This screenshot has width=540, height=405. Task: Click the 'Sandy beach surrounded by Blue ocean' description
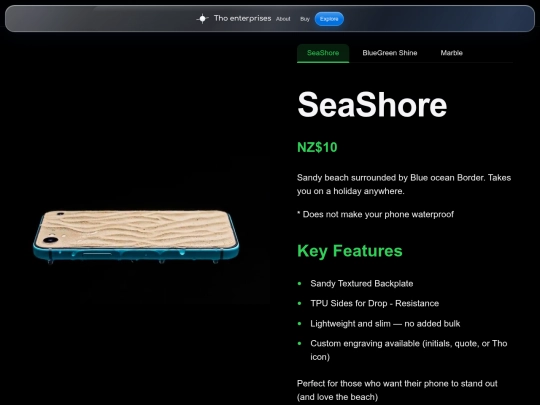point(404,184)
